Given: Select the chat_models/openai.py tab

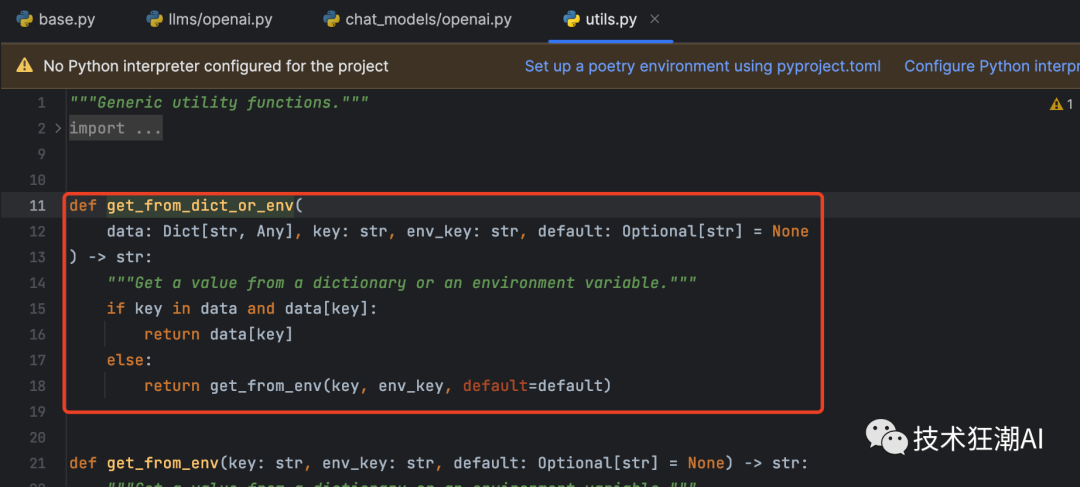Looking at the screenshot, I should (428, 19).
